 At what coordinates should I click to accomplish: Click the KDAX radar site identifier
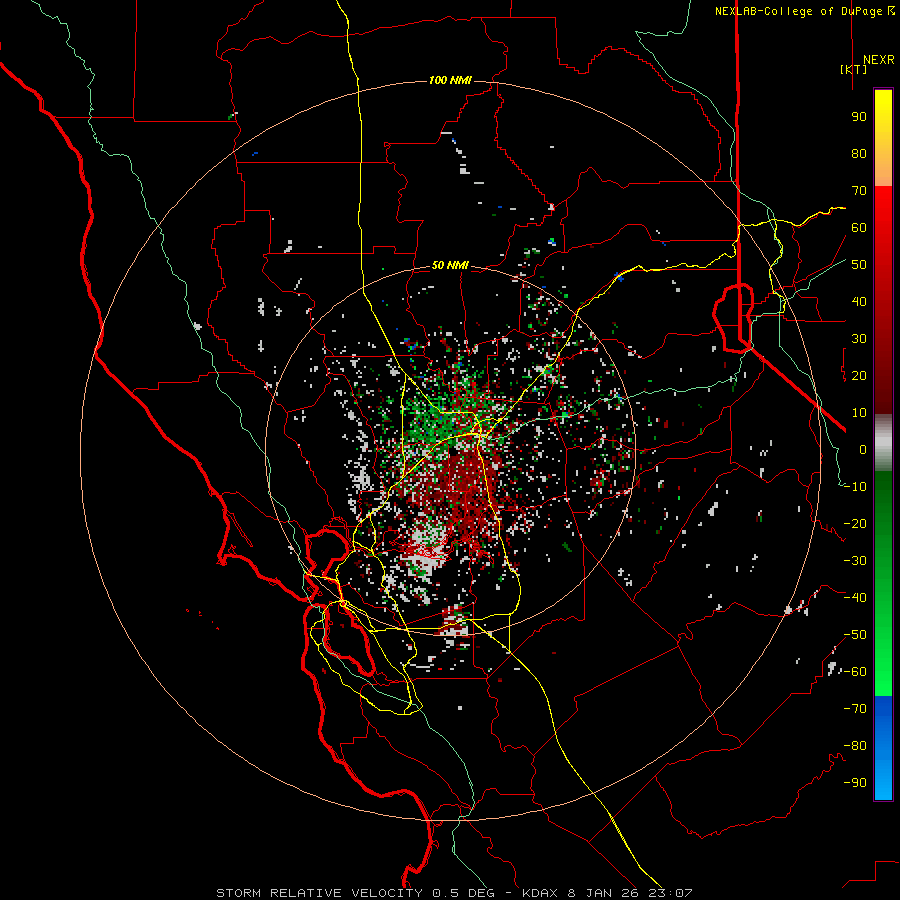tap(540, 893)
